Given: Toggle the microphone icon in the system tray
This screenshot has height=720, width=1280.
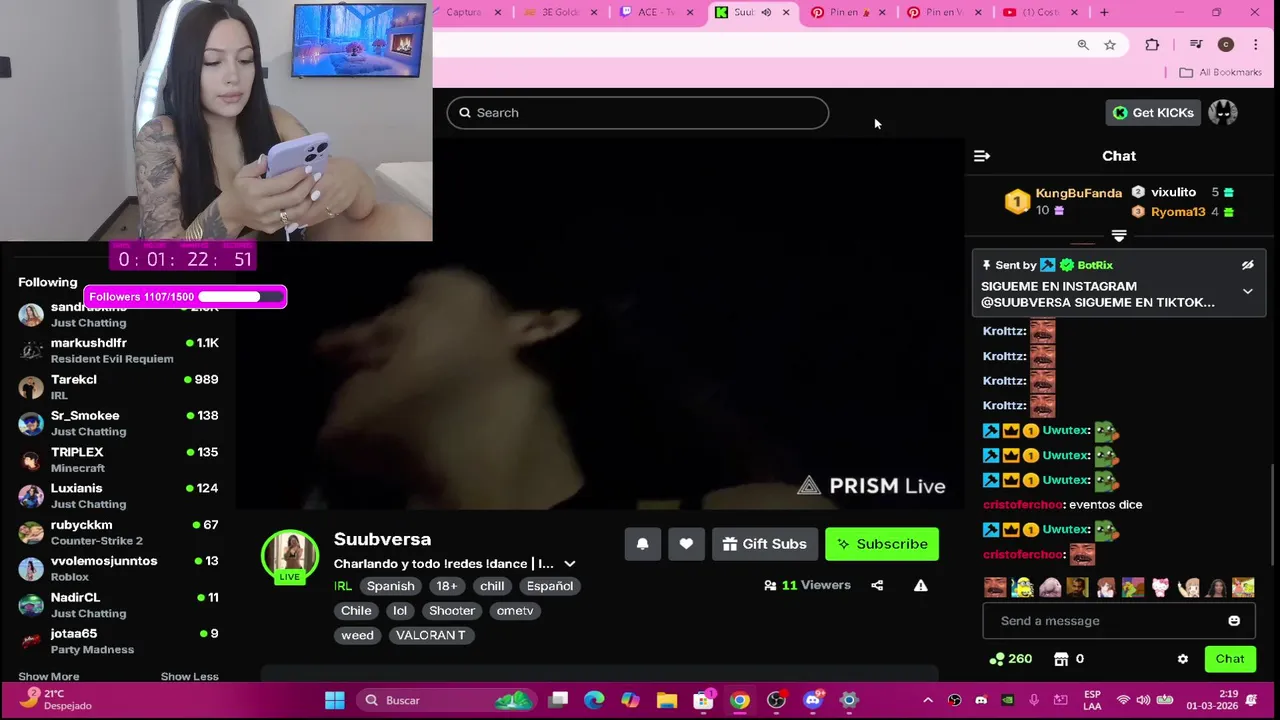Looking at the screenshot, I should (x=1034, y=700).
